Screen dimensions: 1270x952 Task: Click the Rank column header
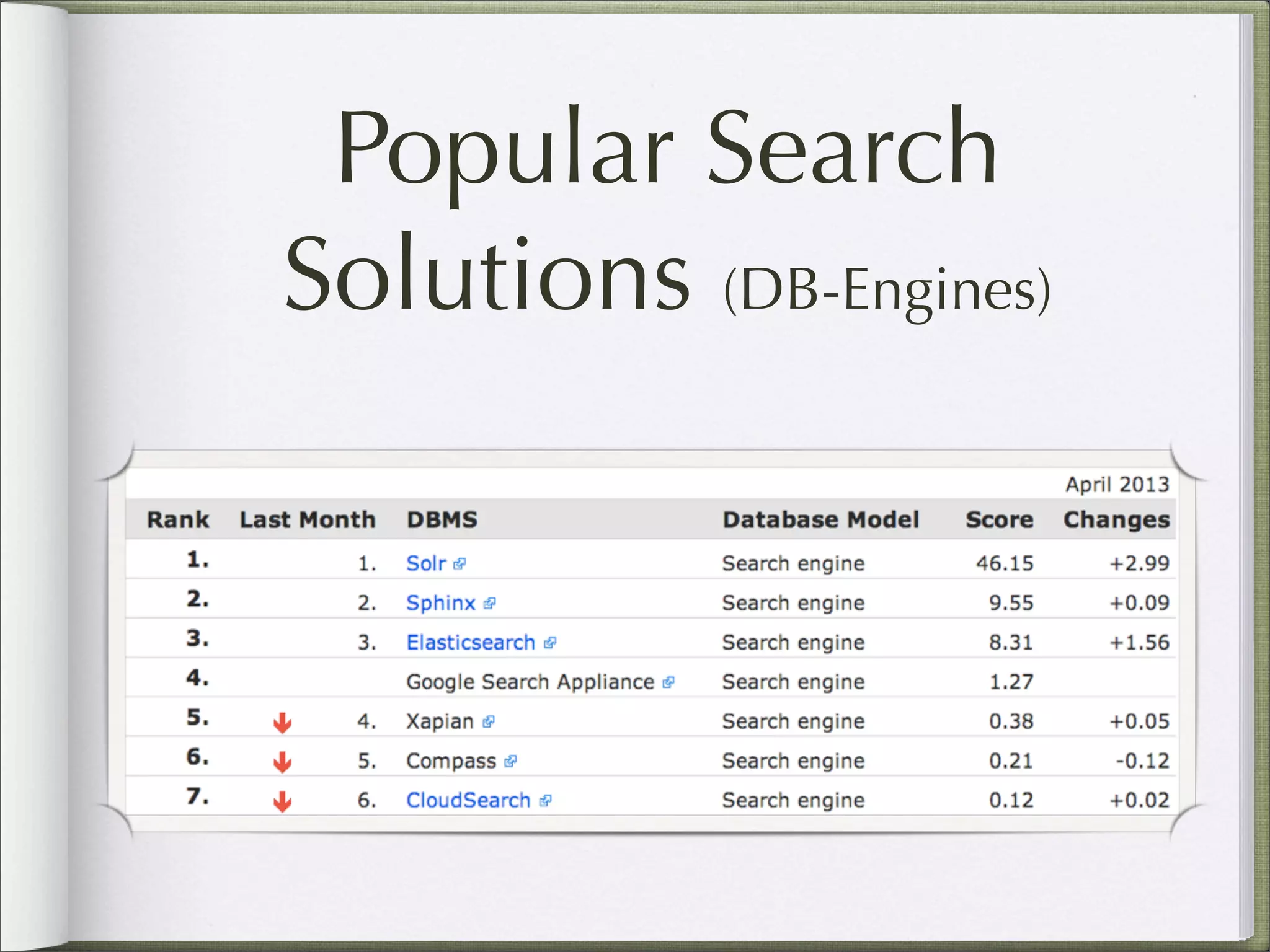point(178,519)
